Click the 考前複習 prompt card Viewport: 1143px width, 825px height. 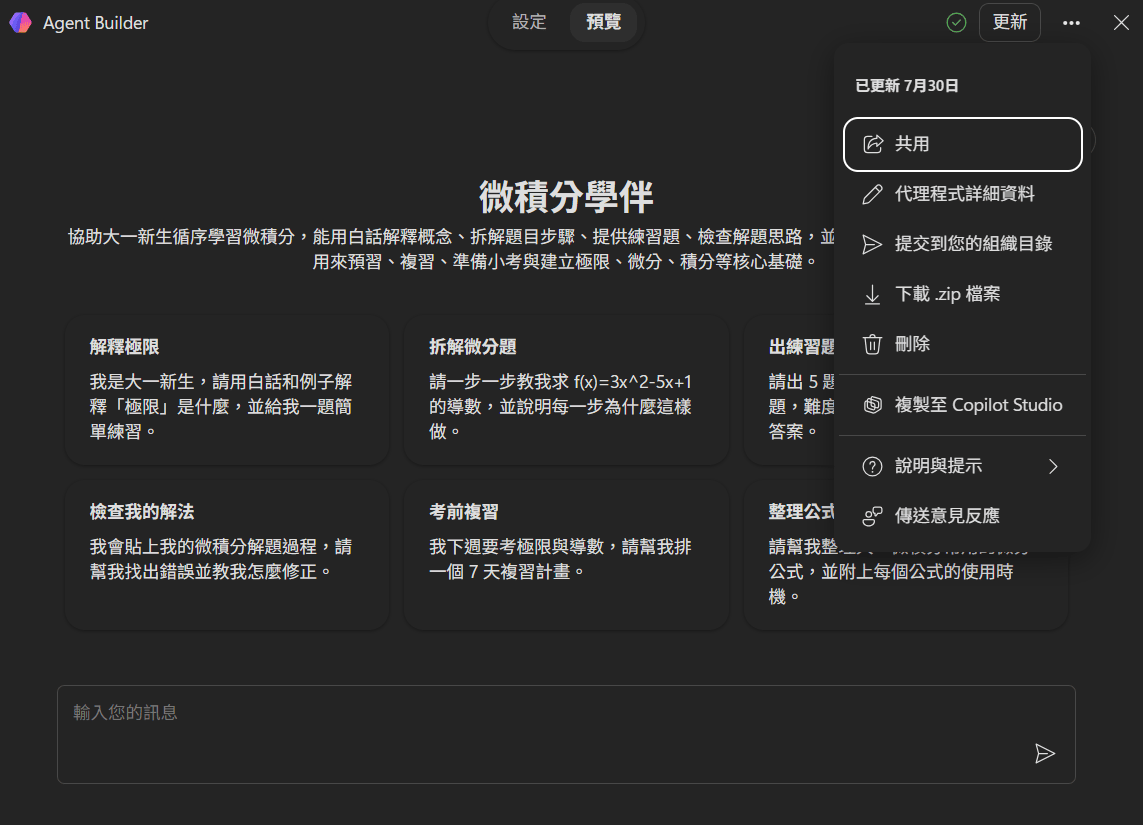click(x=566, y=555)
